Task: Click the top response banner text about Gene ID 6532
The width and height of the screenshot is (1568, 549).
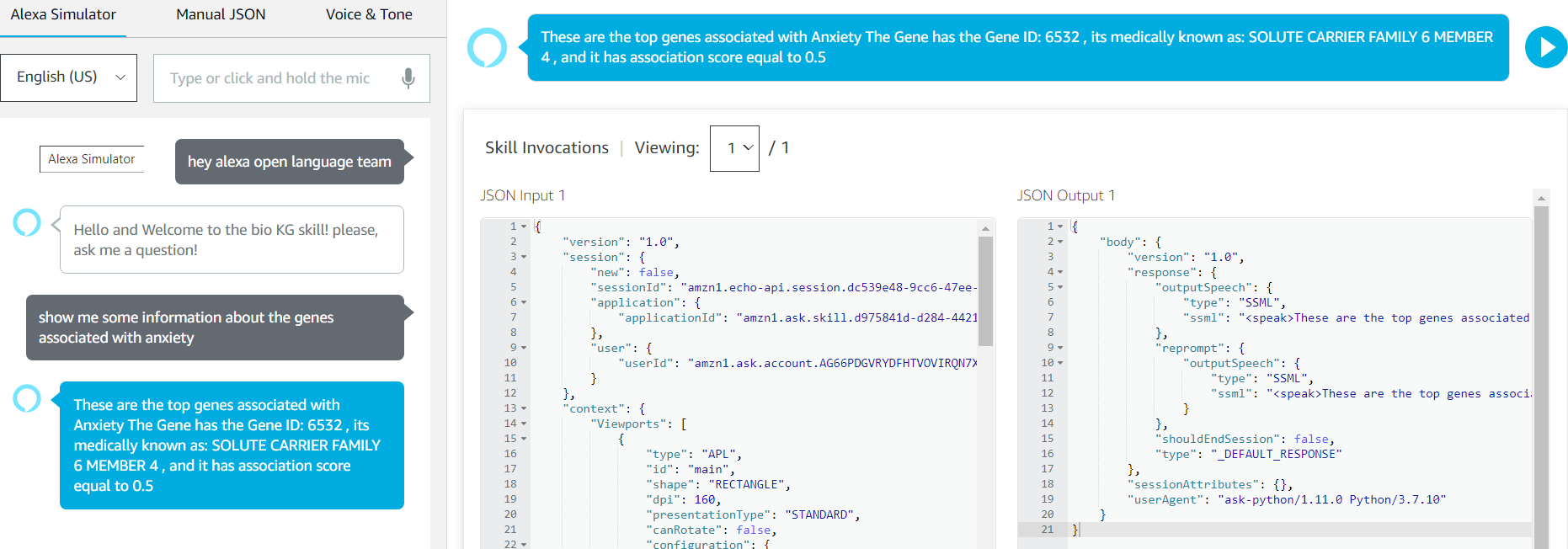Action: (x=1017, y=47)
